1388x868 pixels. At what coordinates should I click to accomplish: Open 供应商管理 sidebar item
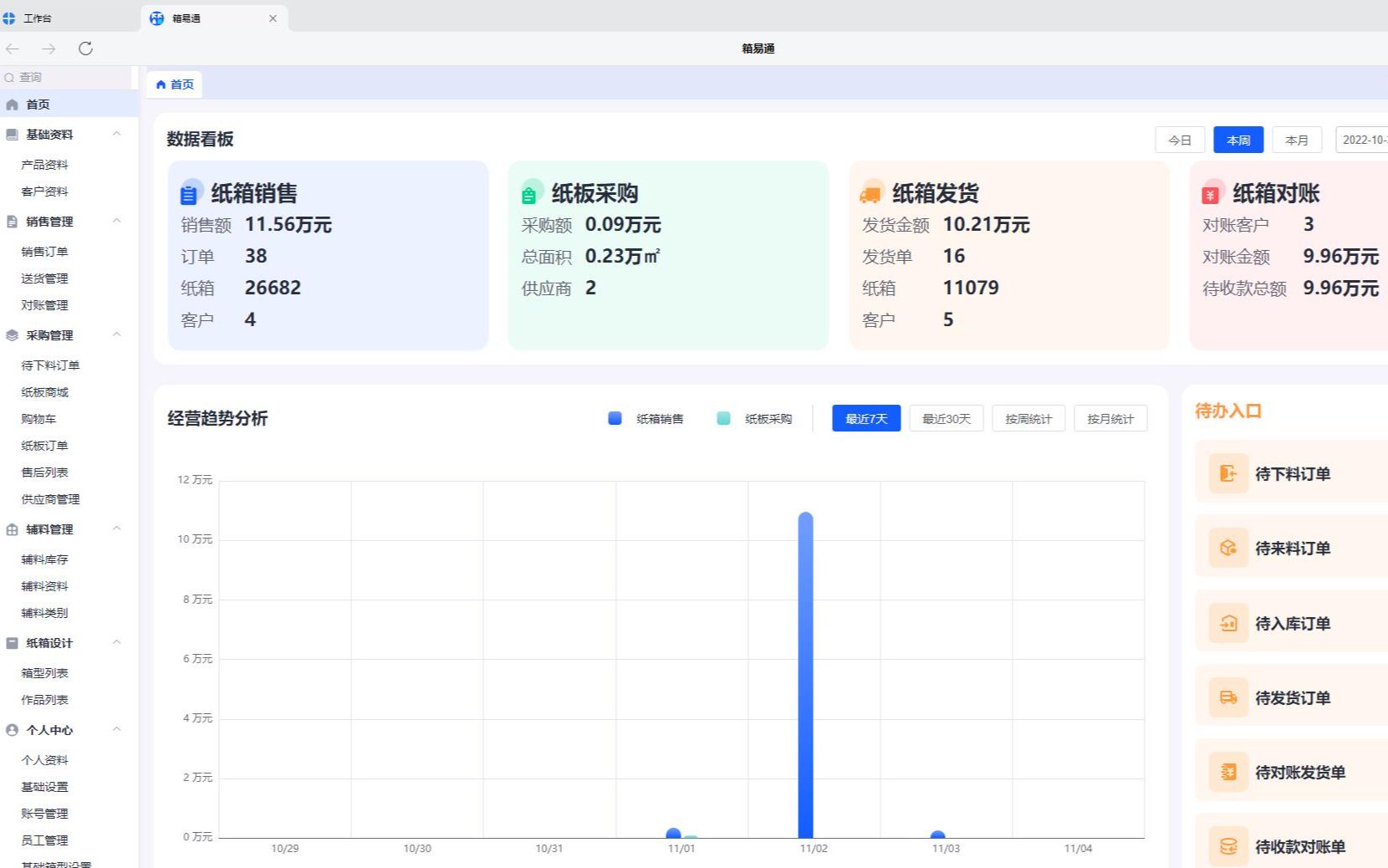[50, 499]
